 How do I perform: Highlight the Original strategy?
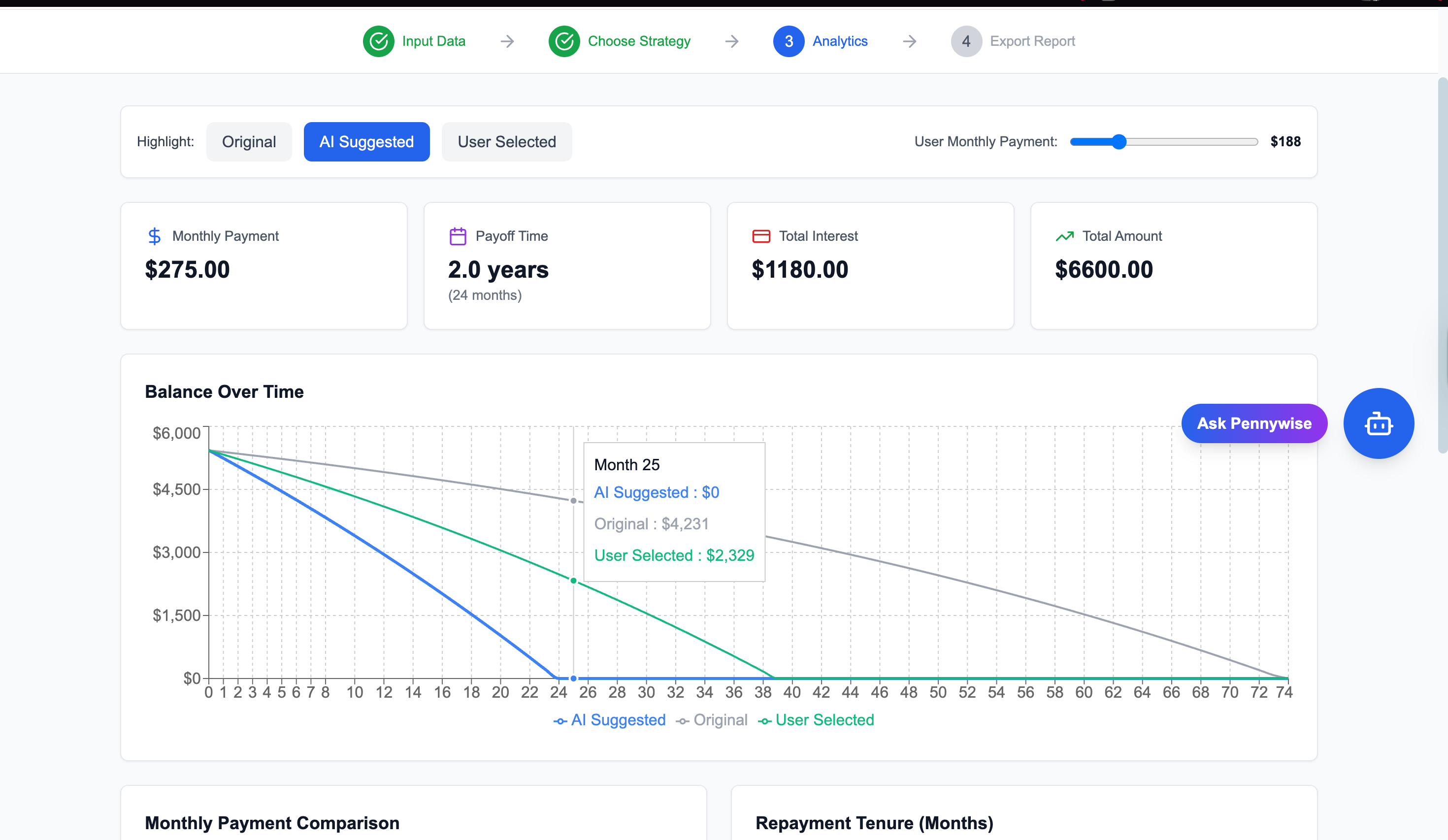249,142
